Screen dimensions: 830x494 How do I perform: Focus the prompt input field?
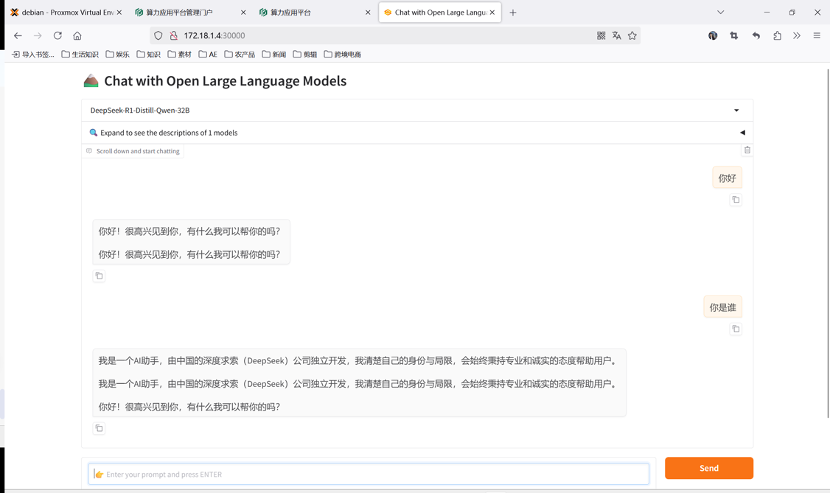368,474
